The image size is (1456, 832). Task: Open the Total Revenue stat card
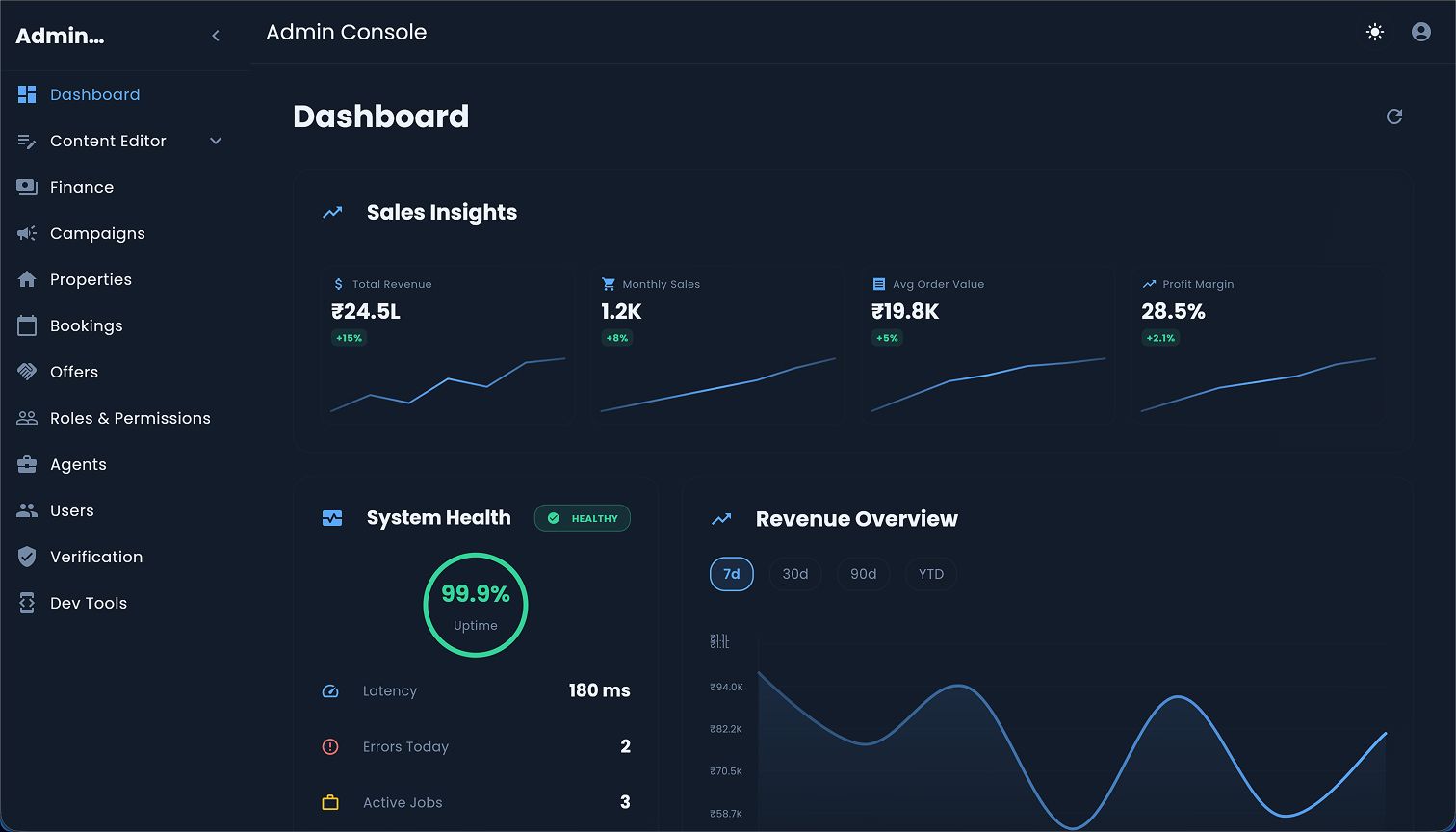[448, 345]
